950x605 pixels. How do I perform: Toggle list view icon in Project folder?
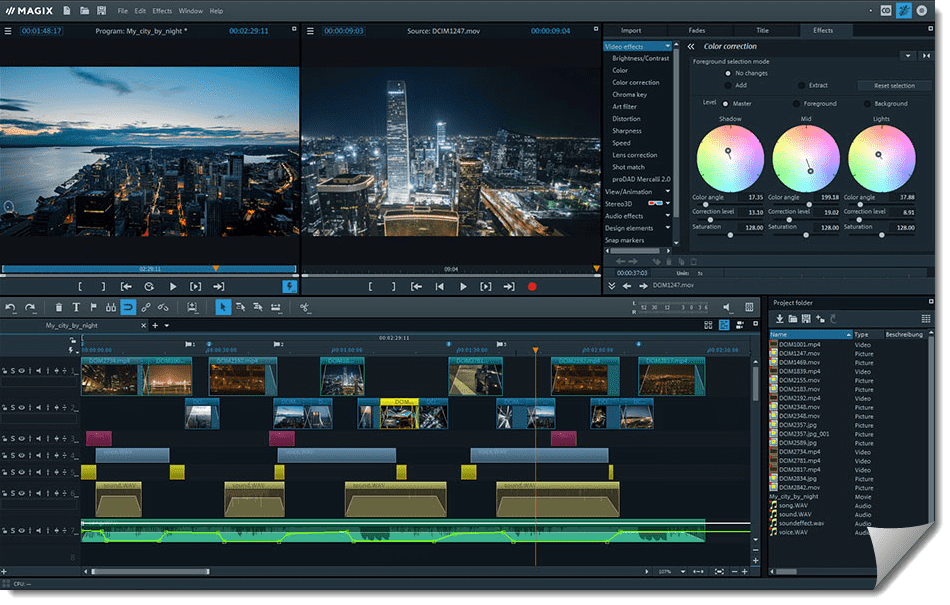tap(926, 319)
